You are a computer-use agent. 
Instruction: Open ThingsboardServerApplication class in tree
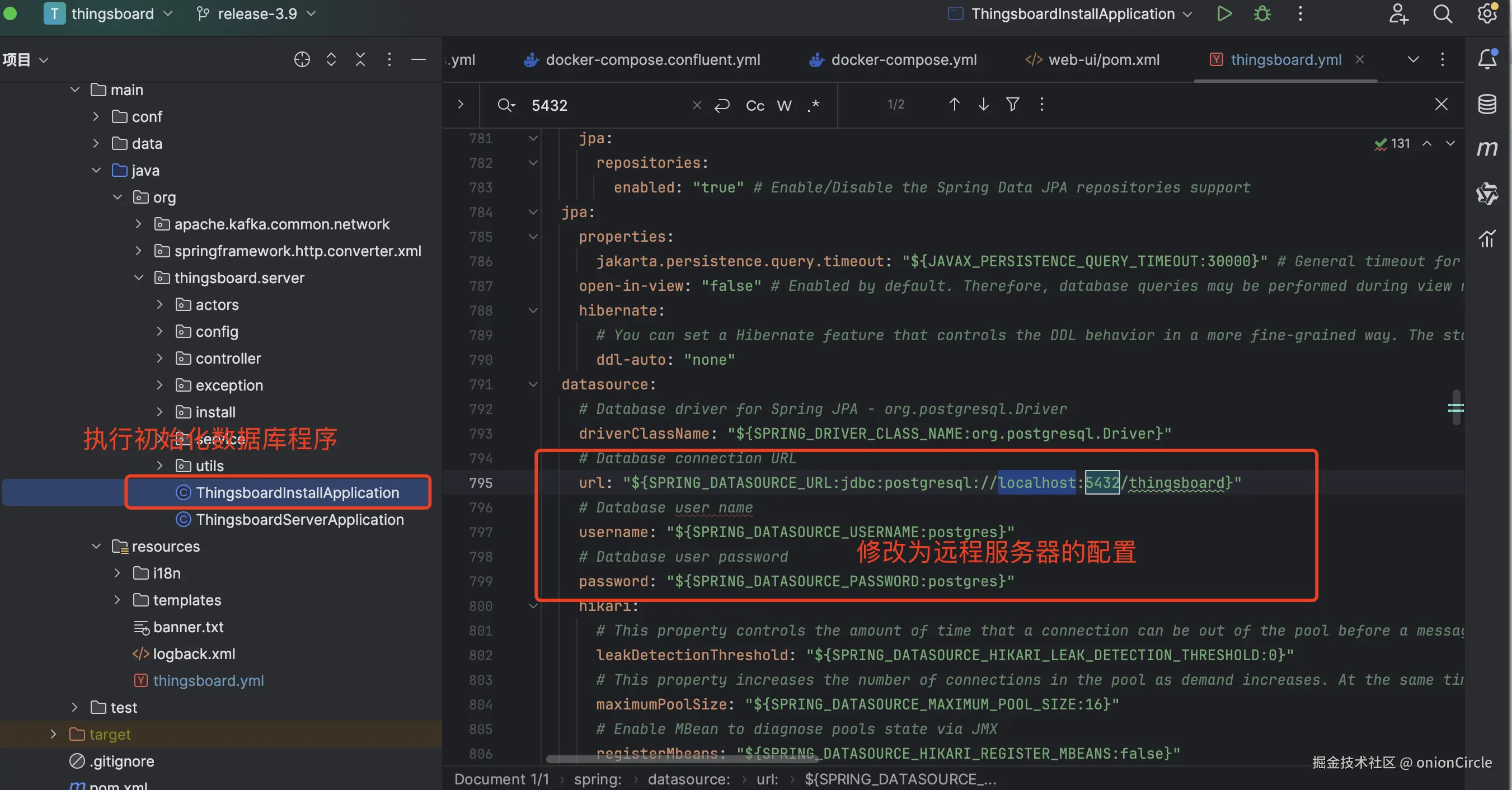point(299,519)
